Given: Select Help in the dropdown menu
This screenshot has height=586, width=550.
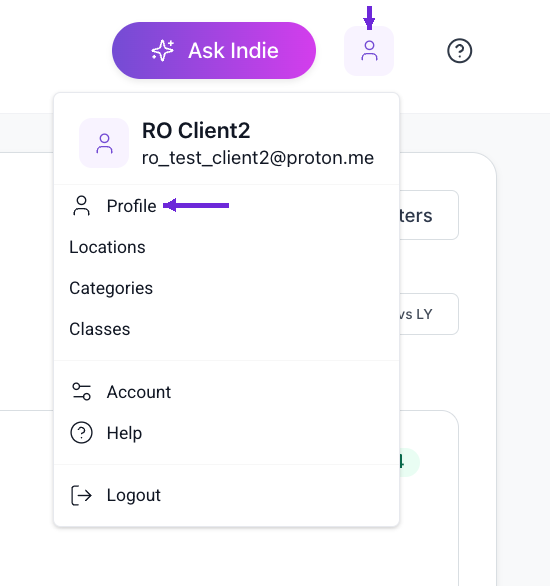Looking at the screenshot, I should [226, 433].
